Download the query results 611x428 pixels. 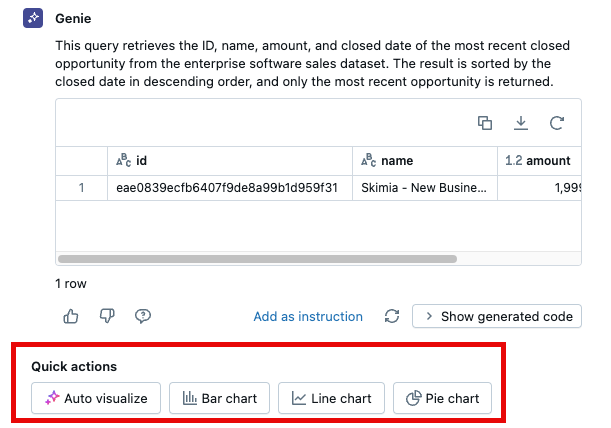coord(521,123)
